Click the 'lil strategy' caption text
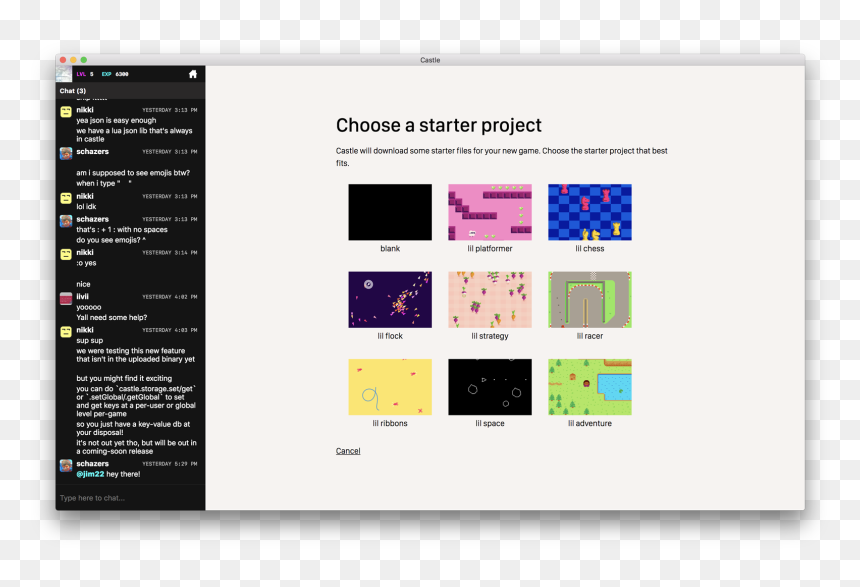 490,336
